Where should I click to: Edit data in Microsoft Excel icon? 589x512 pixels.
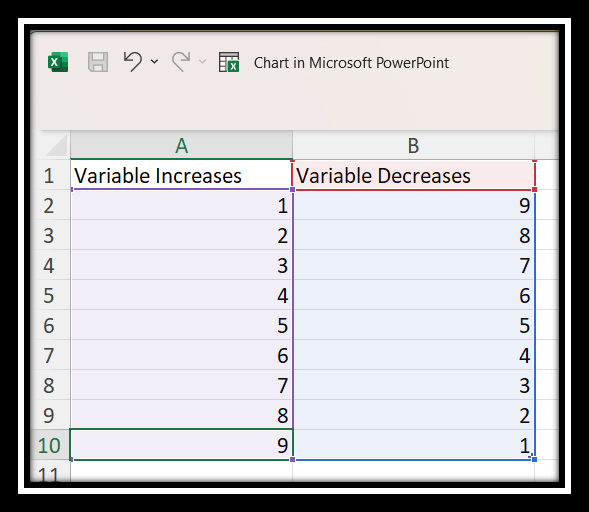coord(229,62)
